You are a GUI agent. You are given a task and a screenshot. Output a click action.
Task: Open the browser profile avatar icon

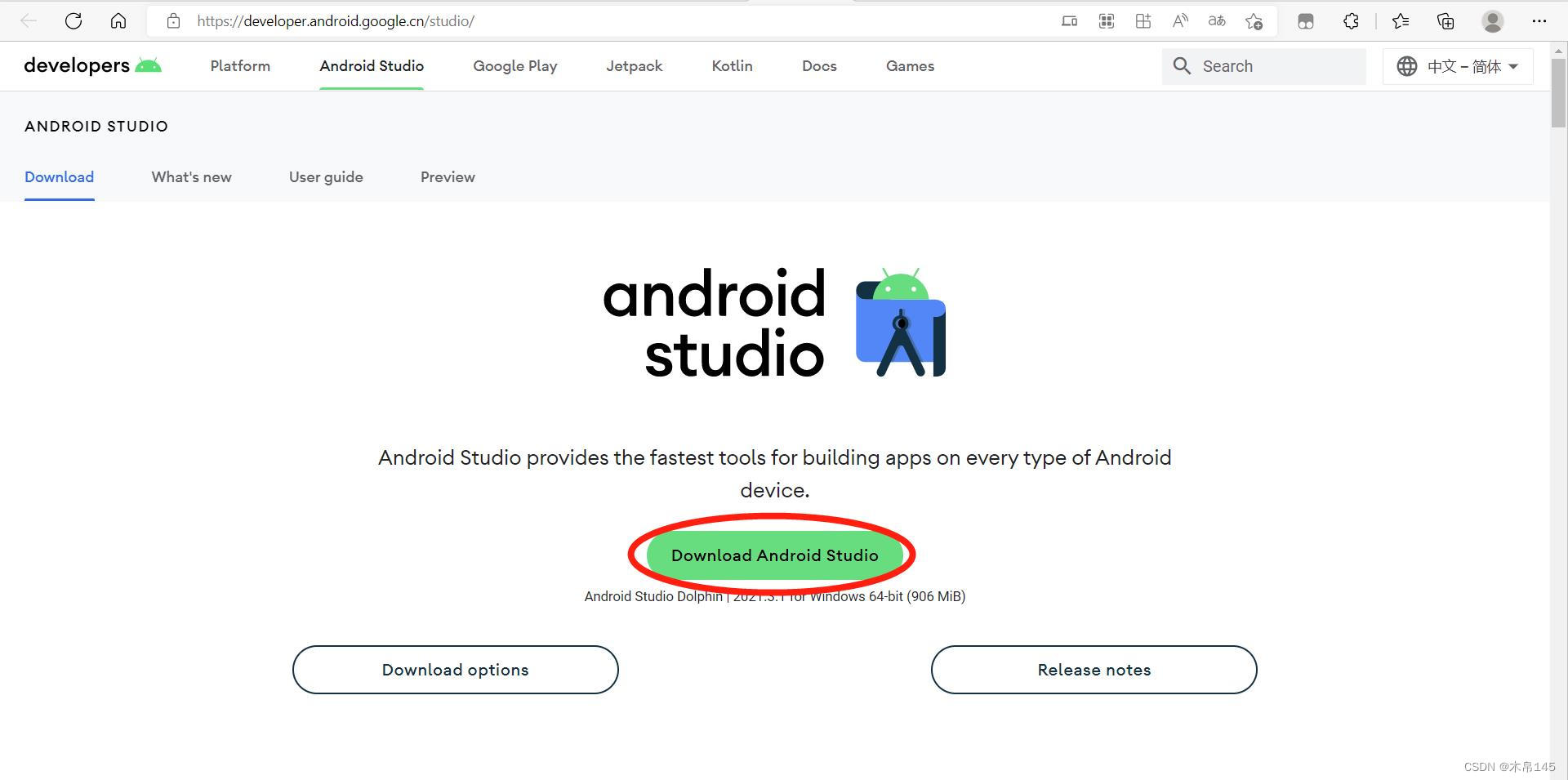point(1492,21)
